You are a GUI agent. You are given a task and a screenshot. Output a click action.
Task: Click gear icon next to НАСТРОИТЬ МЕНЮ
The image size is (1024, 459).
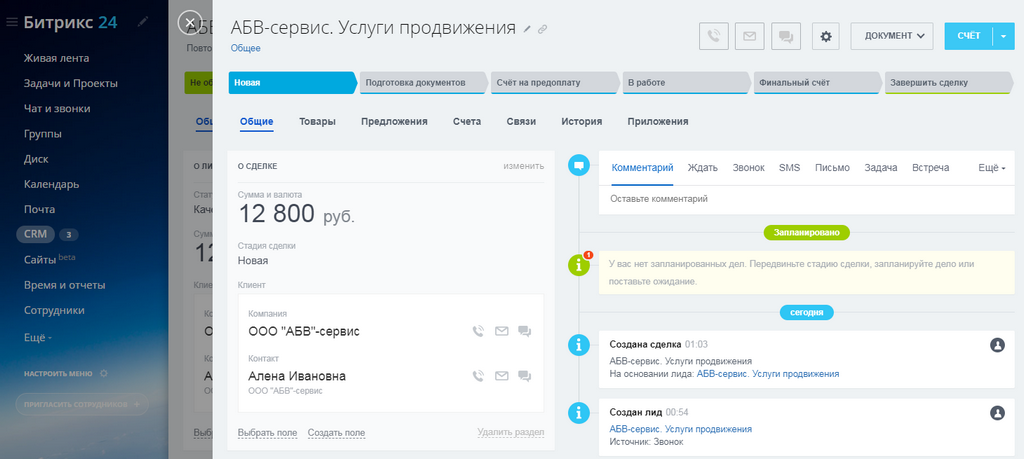[103, 374]
